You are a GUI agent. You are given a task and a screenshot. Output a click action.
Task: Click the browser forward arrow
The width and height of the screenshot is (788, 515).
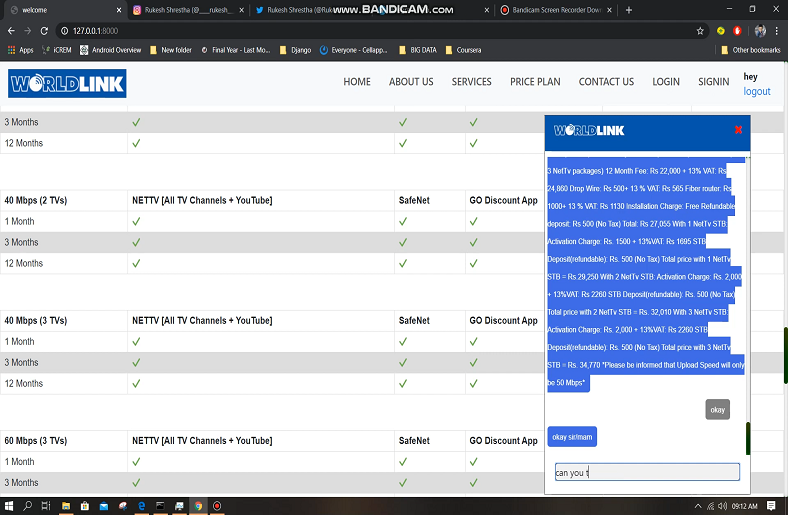point(28,31)
